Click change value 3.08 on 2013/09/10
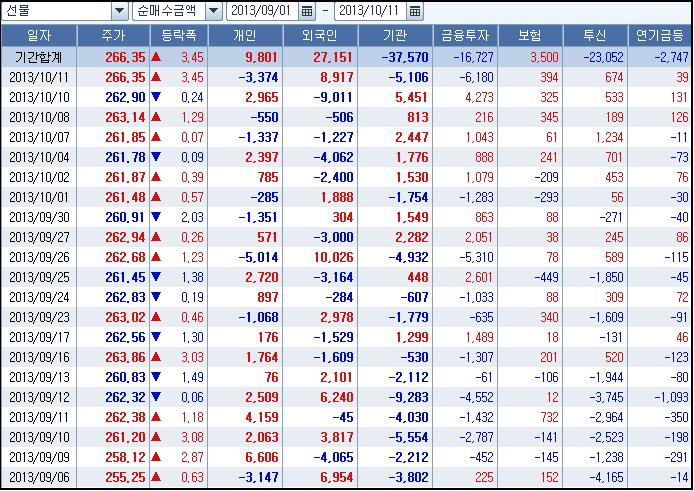 click(192, 437)
